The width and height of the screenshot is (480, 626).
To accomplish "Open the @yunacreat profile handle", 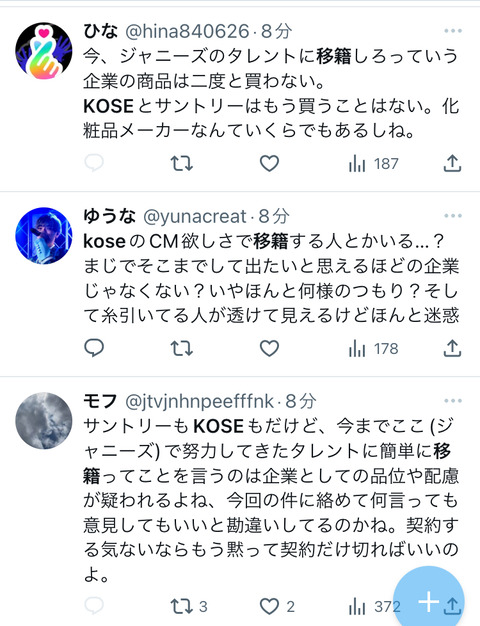I will [x=194, y=216].
